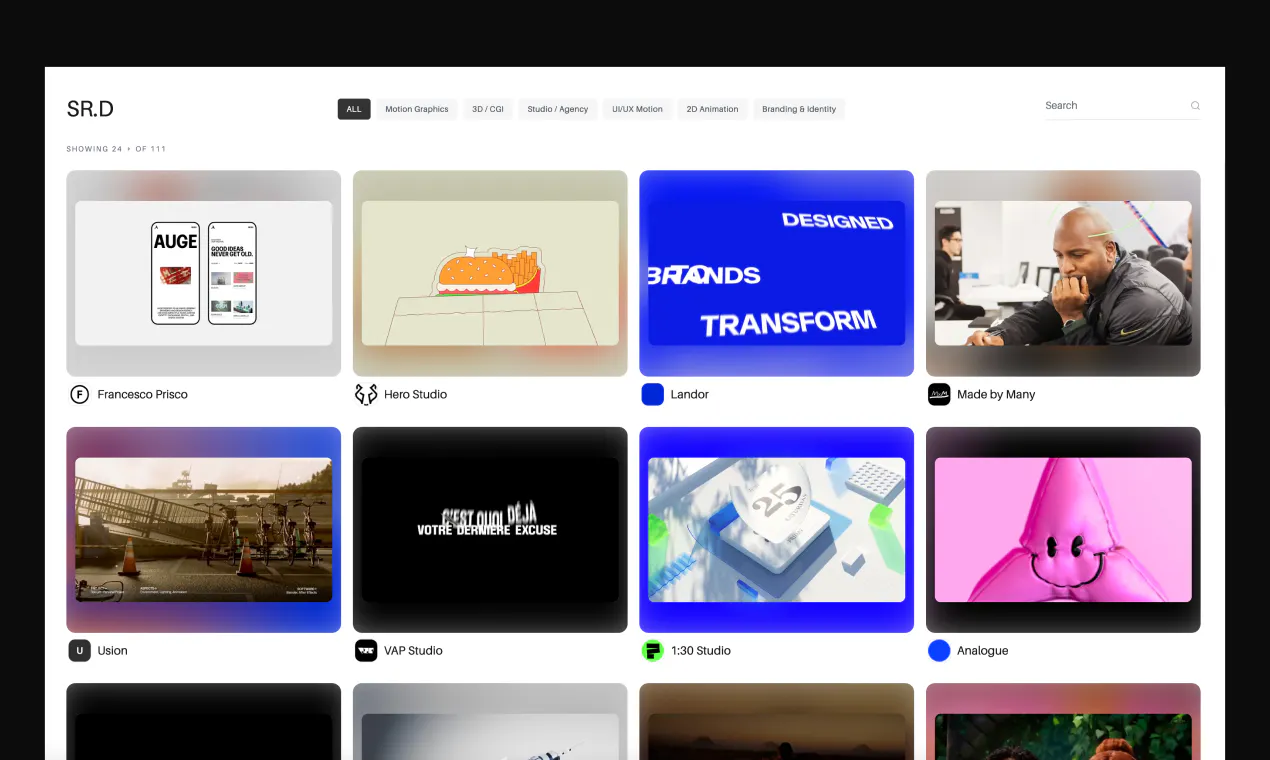Open the pink smiling star thumbnail
Screen dimensions: 1270x760
pos(1063,530)
